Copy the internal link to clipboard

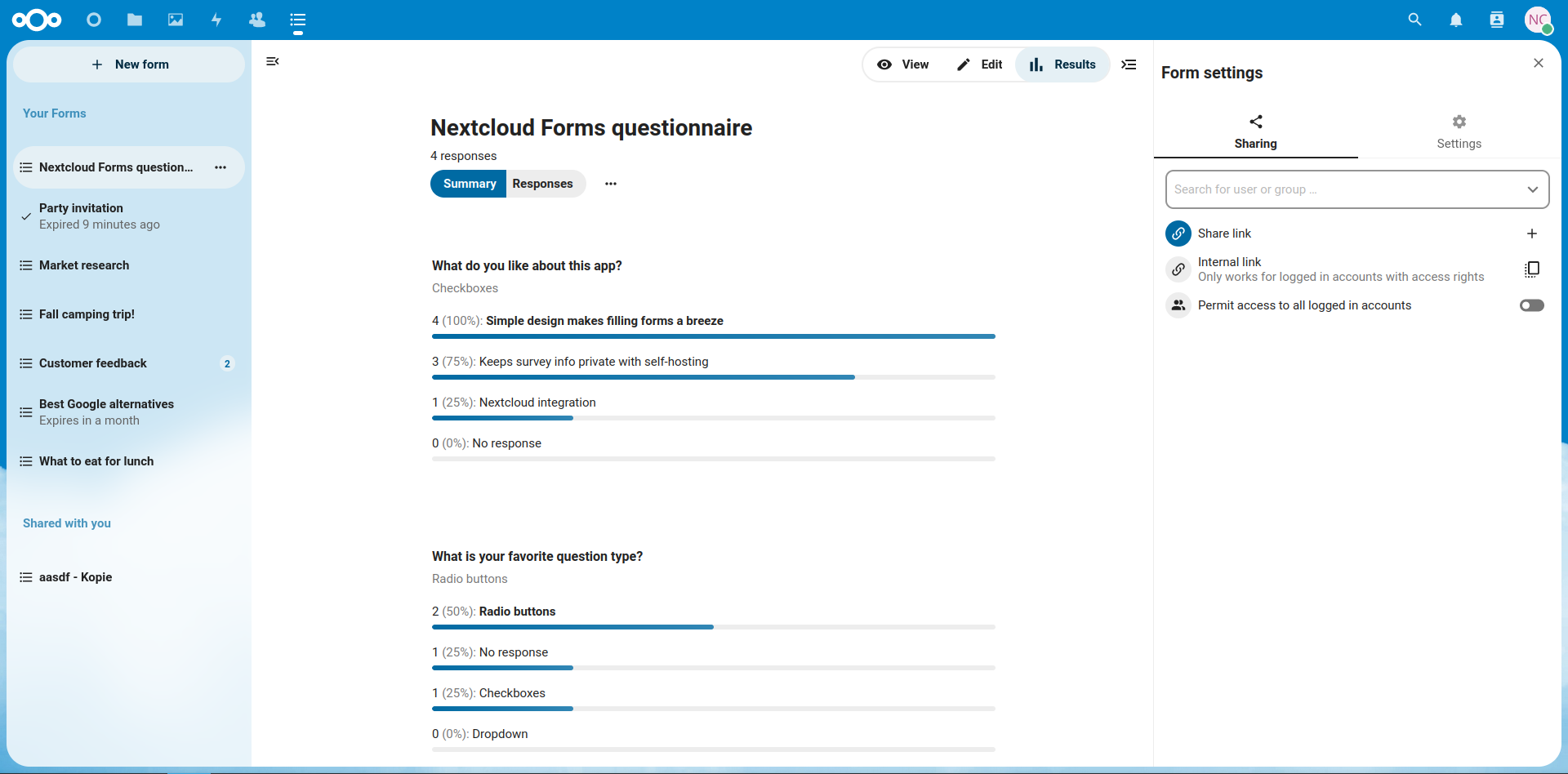(1532, 269)
